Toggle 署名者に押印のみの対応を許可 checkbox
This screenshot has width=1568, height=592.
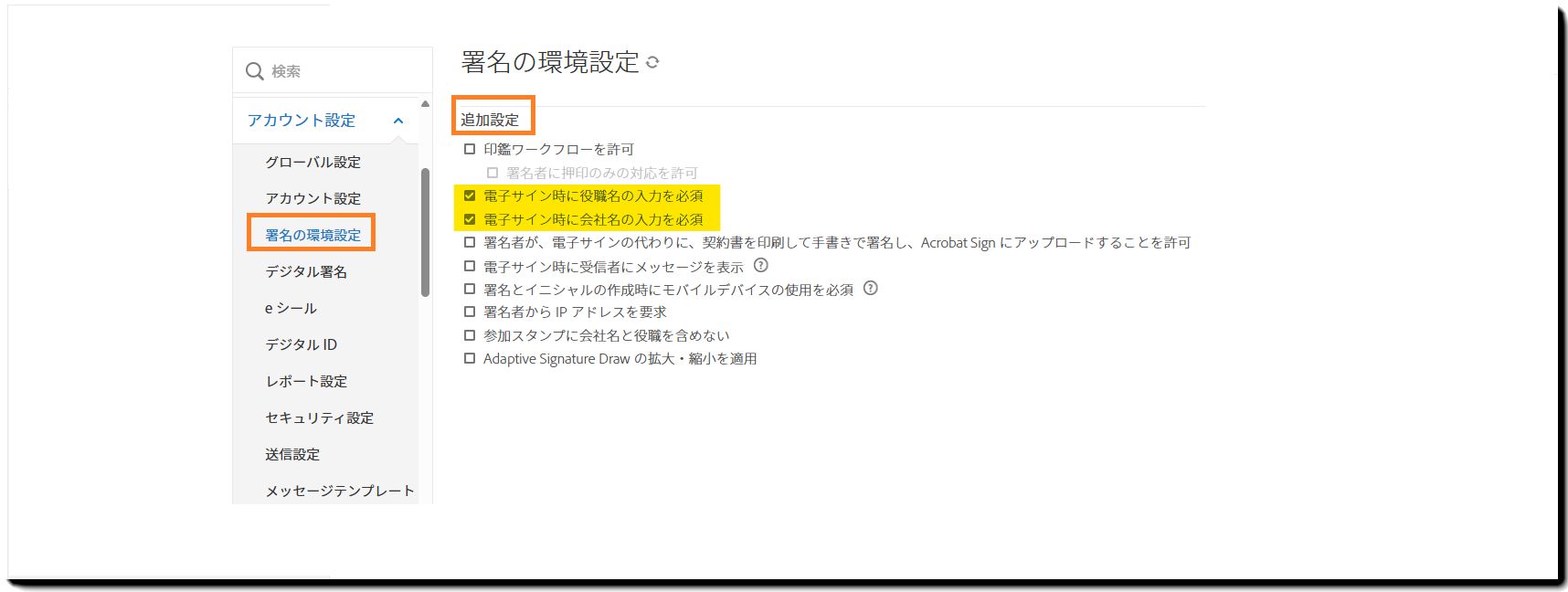493,173
